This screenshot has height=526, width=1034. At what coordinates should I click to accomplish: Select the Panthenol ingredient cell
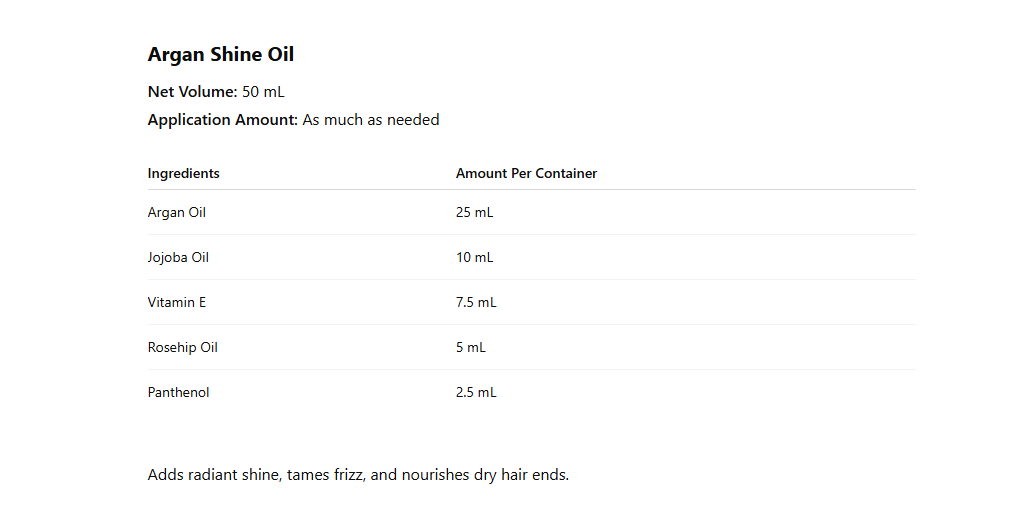(178, 392)
